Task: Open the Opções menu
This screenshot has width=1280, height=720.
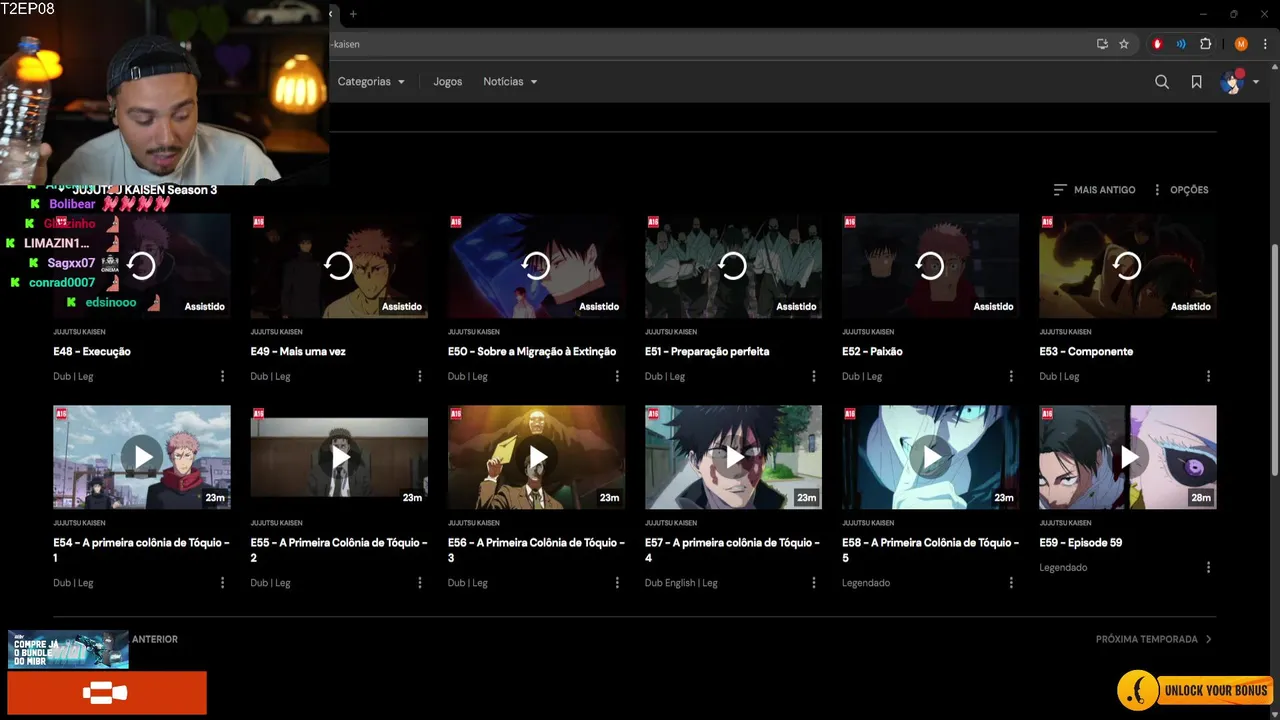Action: point(1180,190)
